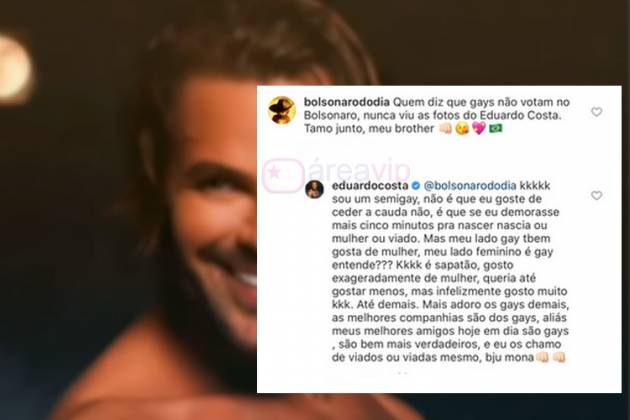Like eduardocosta's reply using its heart icon
630x420 pixels.
click(x=596, y=196)
